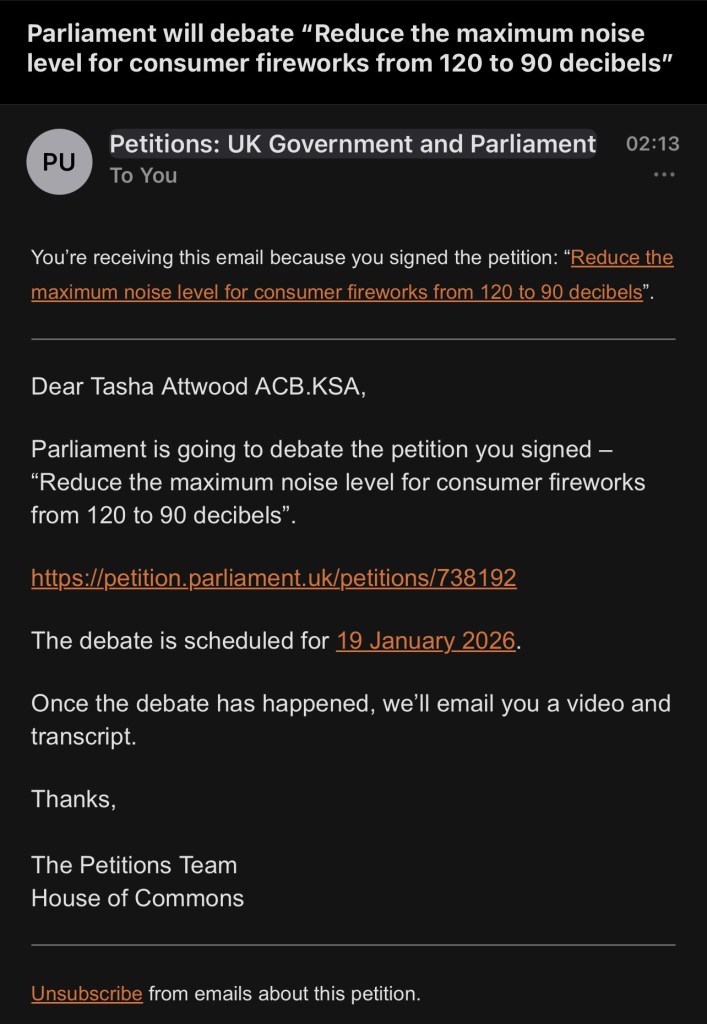Viewport: 707px width, 1024px height.
Task: Tap the PU sender avatar
Action: coord(59,161)
